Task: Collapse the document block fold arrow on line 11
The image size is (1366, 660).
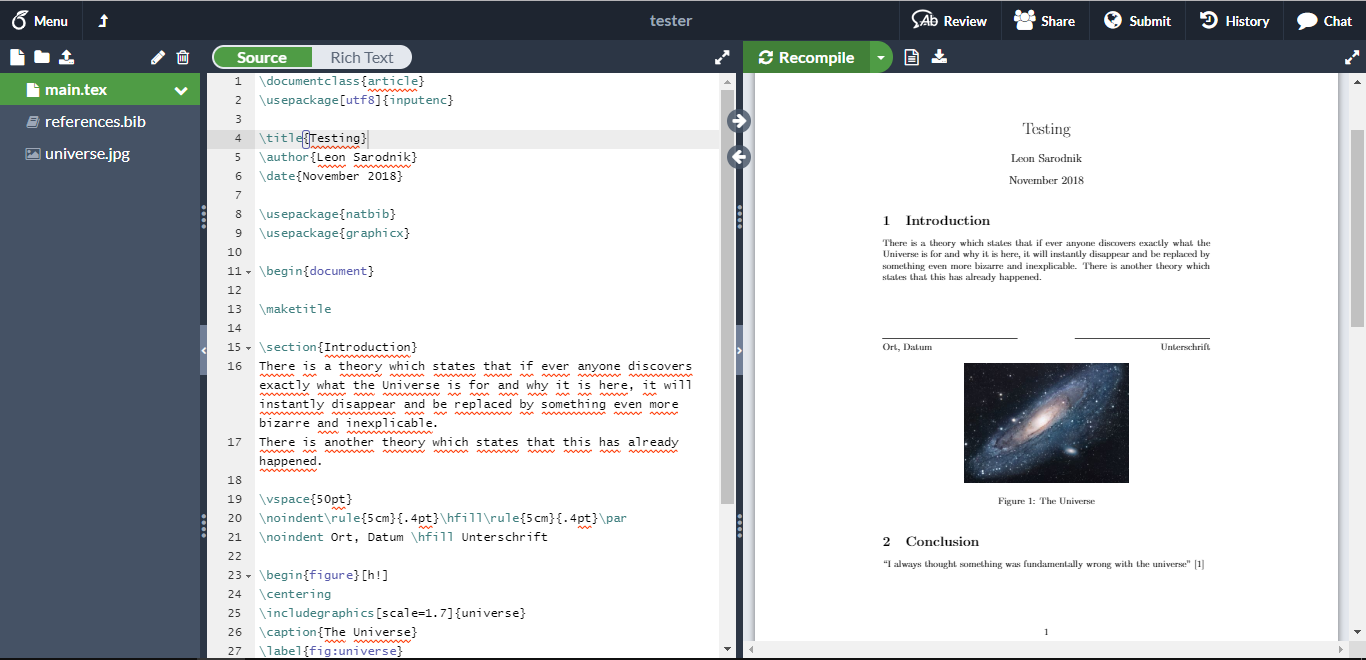Action: coord(248,272)
